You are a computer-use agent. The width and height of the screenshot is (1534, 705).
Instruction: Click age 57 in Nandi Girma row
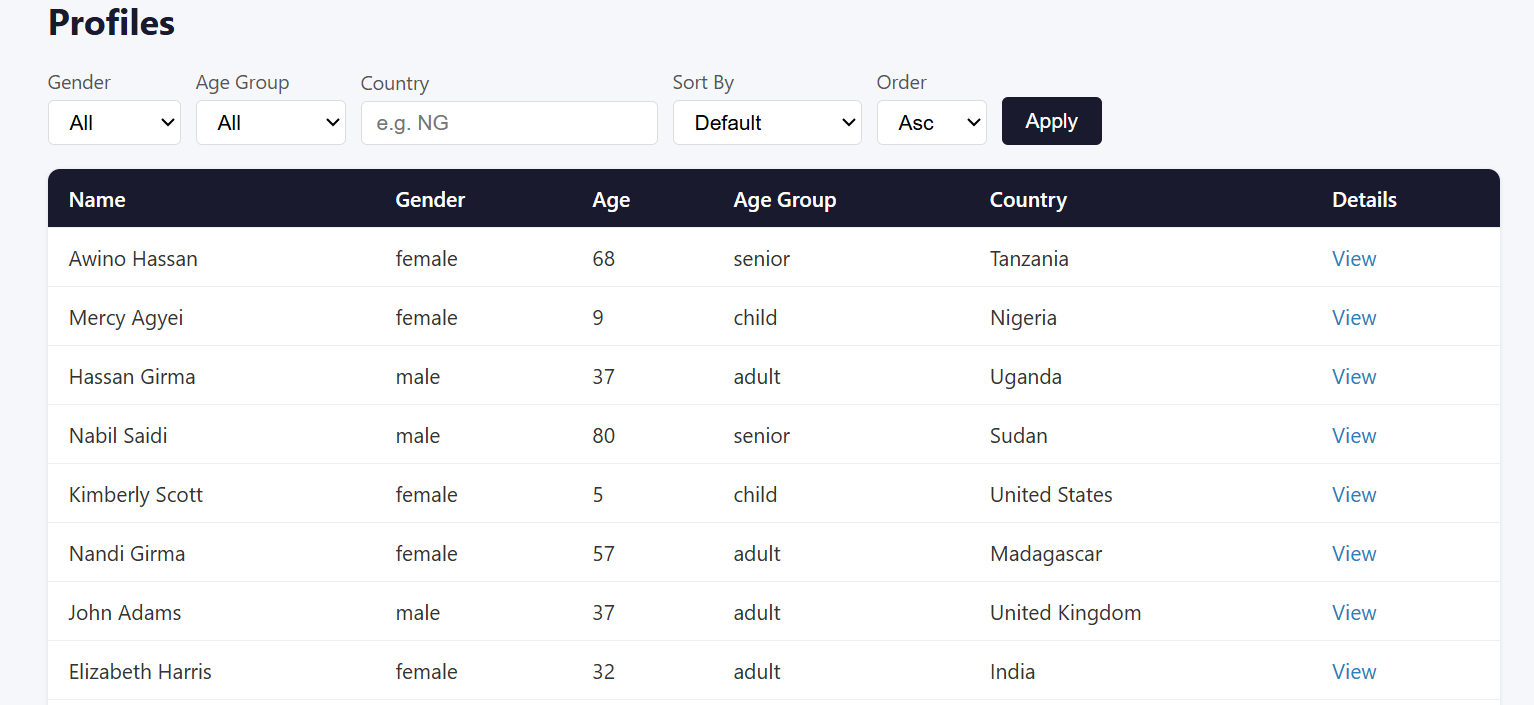tap(603, 554)
